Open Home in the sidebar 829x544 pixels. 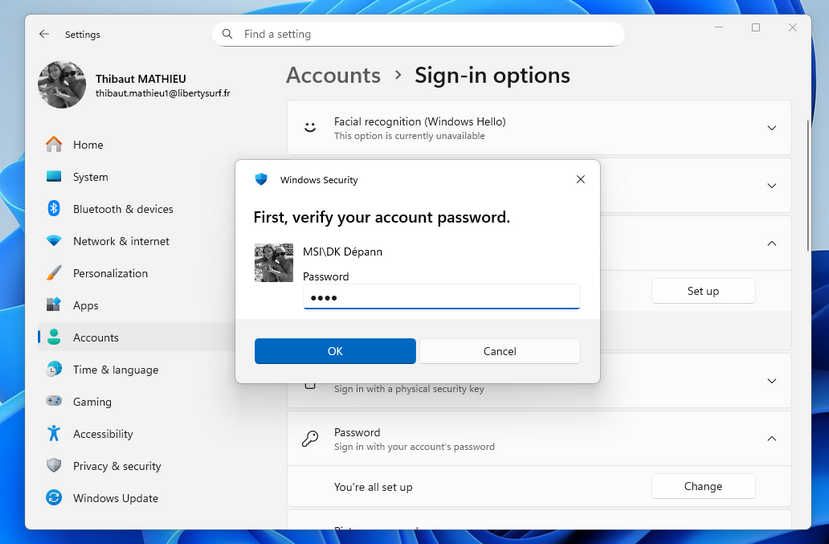coord(136,144)
